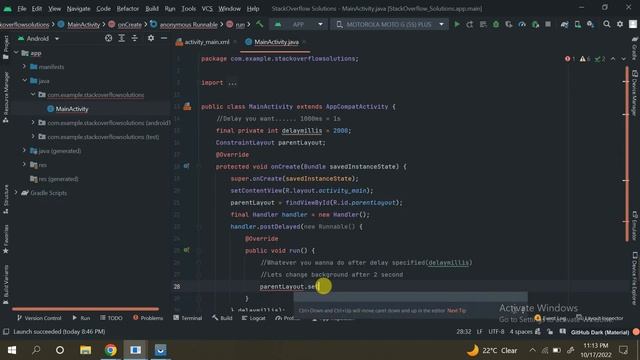Click the Make Project hammer icon
Image resolution: width=640 pixels, height=360 pixels.
(x=260, y=24)
